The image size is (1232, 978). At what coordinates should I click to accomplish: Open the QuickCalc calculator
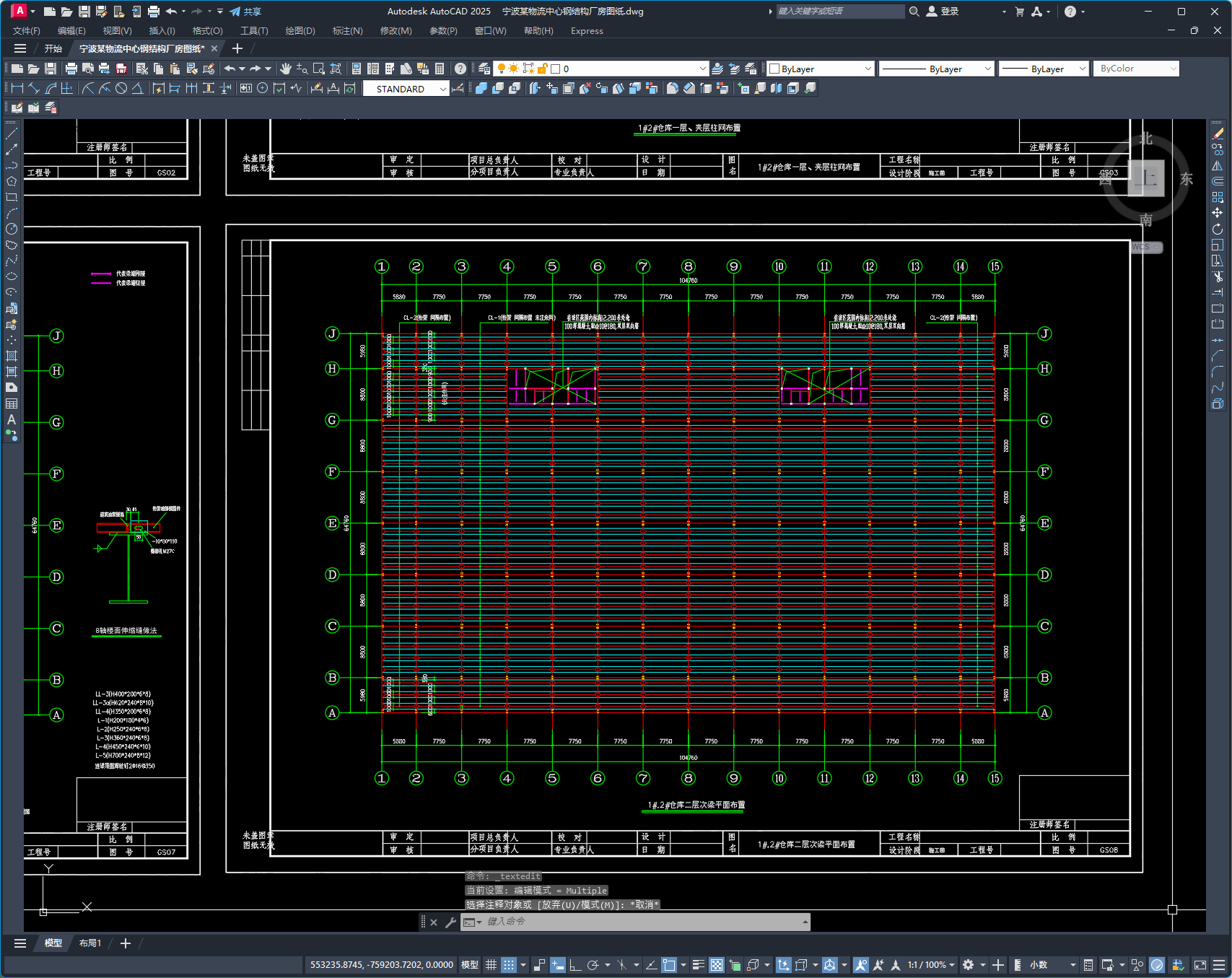[x=440, y=69]
